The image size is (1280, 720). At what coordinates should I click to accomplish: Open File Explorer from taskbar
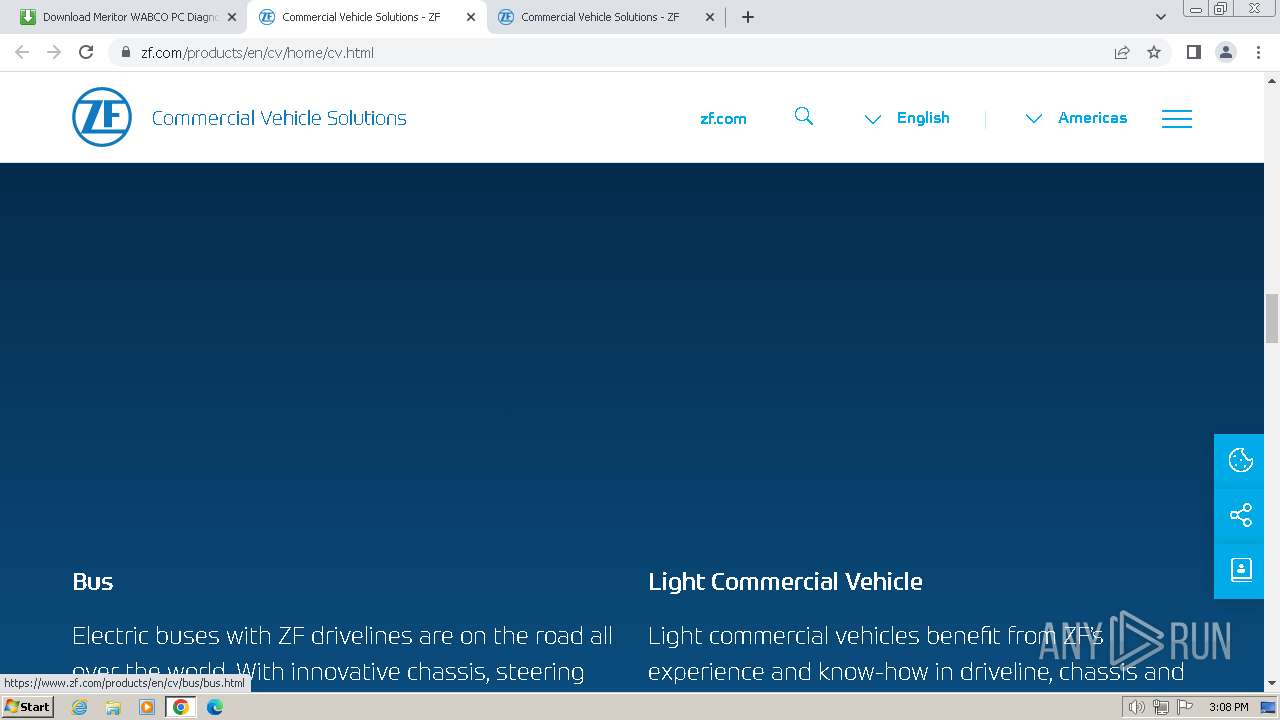[113, 707]
